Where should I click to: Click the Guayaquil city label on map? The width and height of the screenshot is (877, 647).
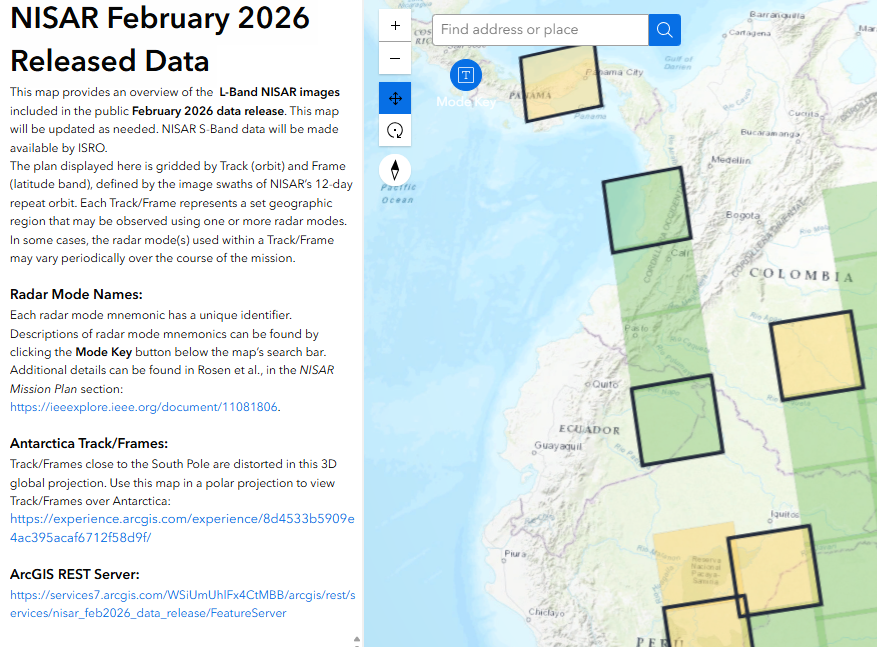[558, 446]
